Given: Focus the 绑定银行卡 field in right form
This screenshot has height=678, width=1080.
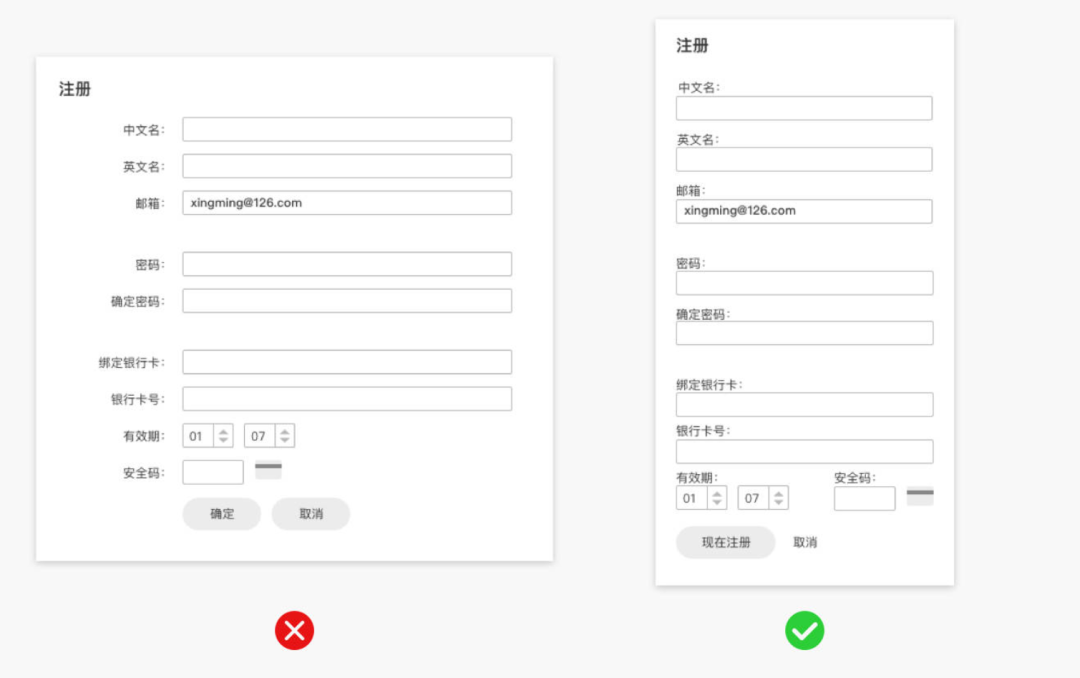Looking at the screenshot, I should (804, 404).
